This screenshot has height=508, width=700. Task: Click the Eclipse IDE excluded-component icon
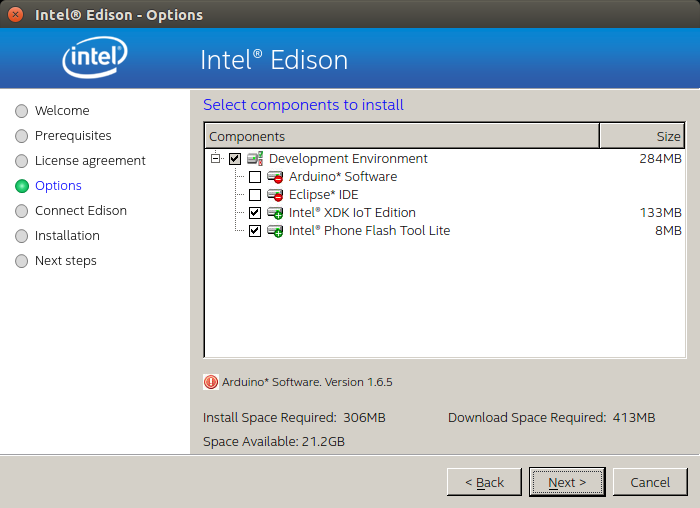(x=275, y=195)
